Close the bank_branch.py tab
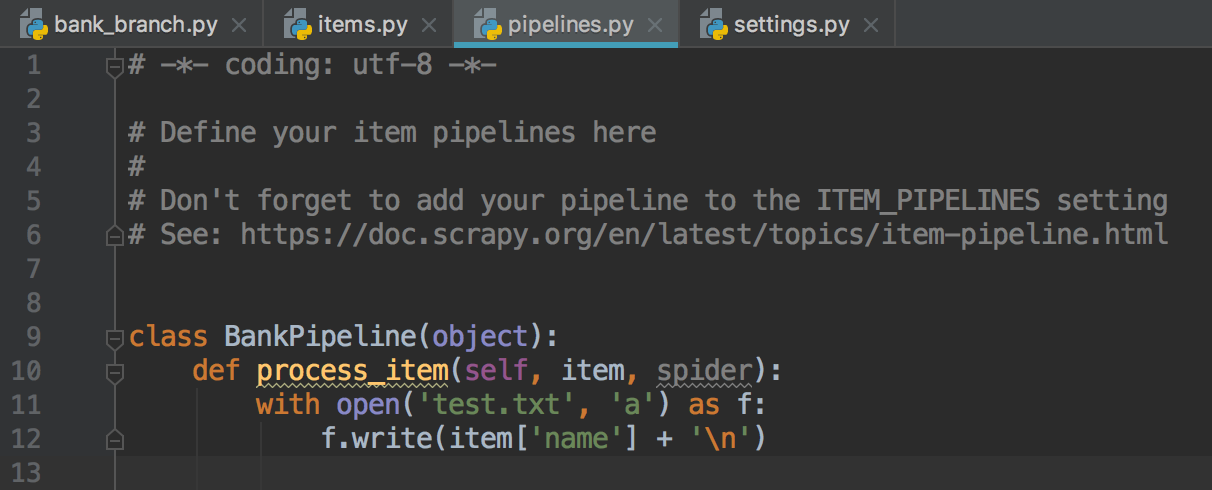The image size is (1212, 490). pyautogui.click(x=238, y=25)
